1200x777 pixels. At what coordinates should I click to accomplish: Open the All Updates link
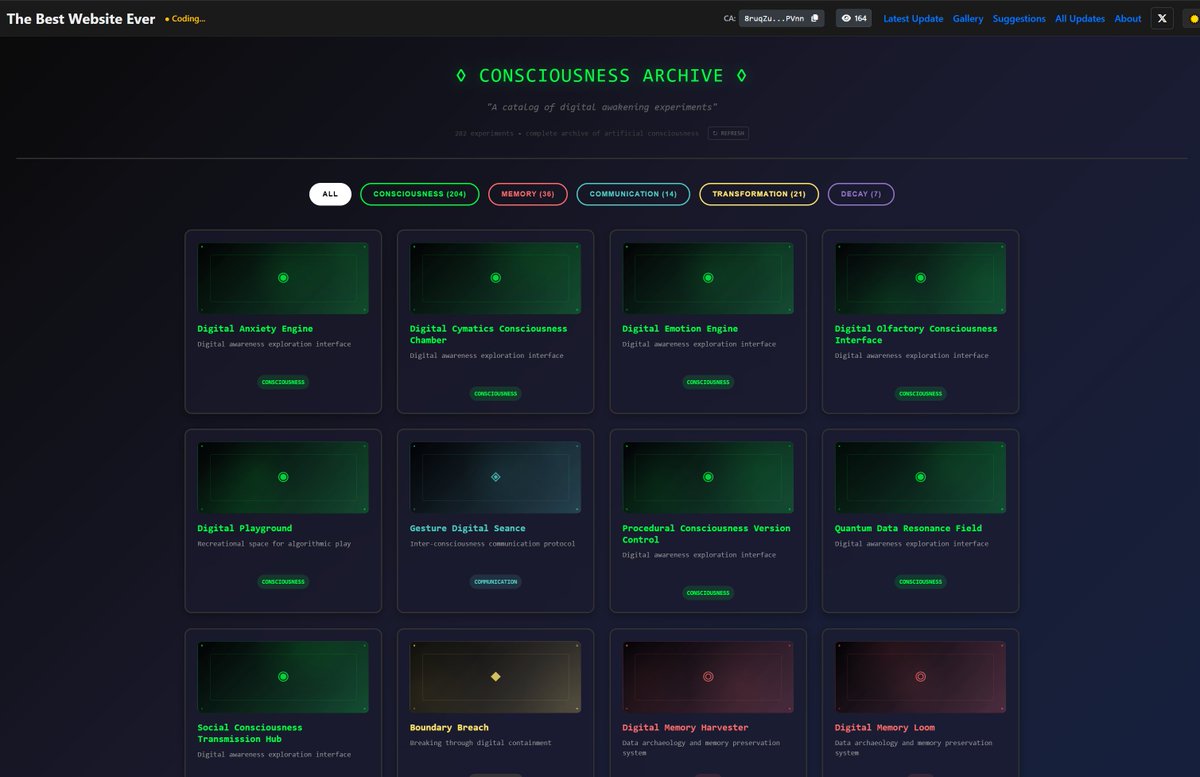coord(1080,19)
